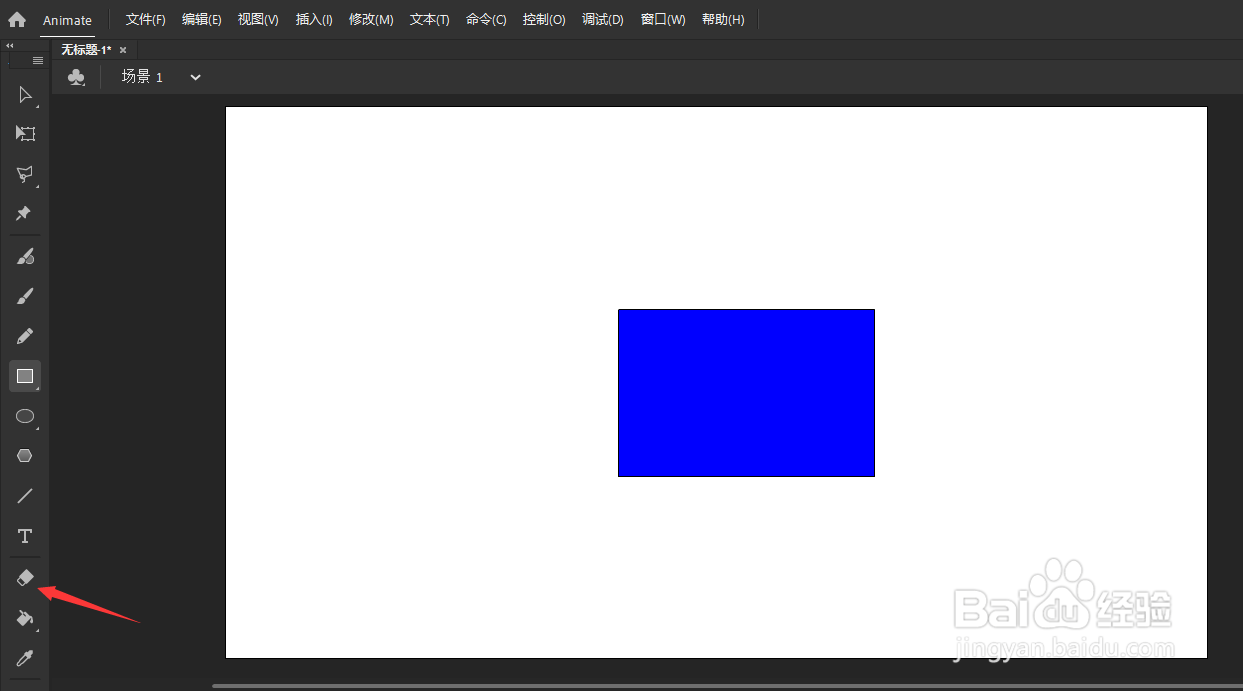The image size is (1243, 691).
Task: Open the 插入(I) menu
Action: [314, 20]
